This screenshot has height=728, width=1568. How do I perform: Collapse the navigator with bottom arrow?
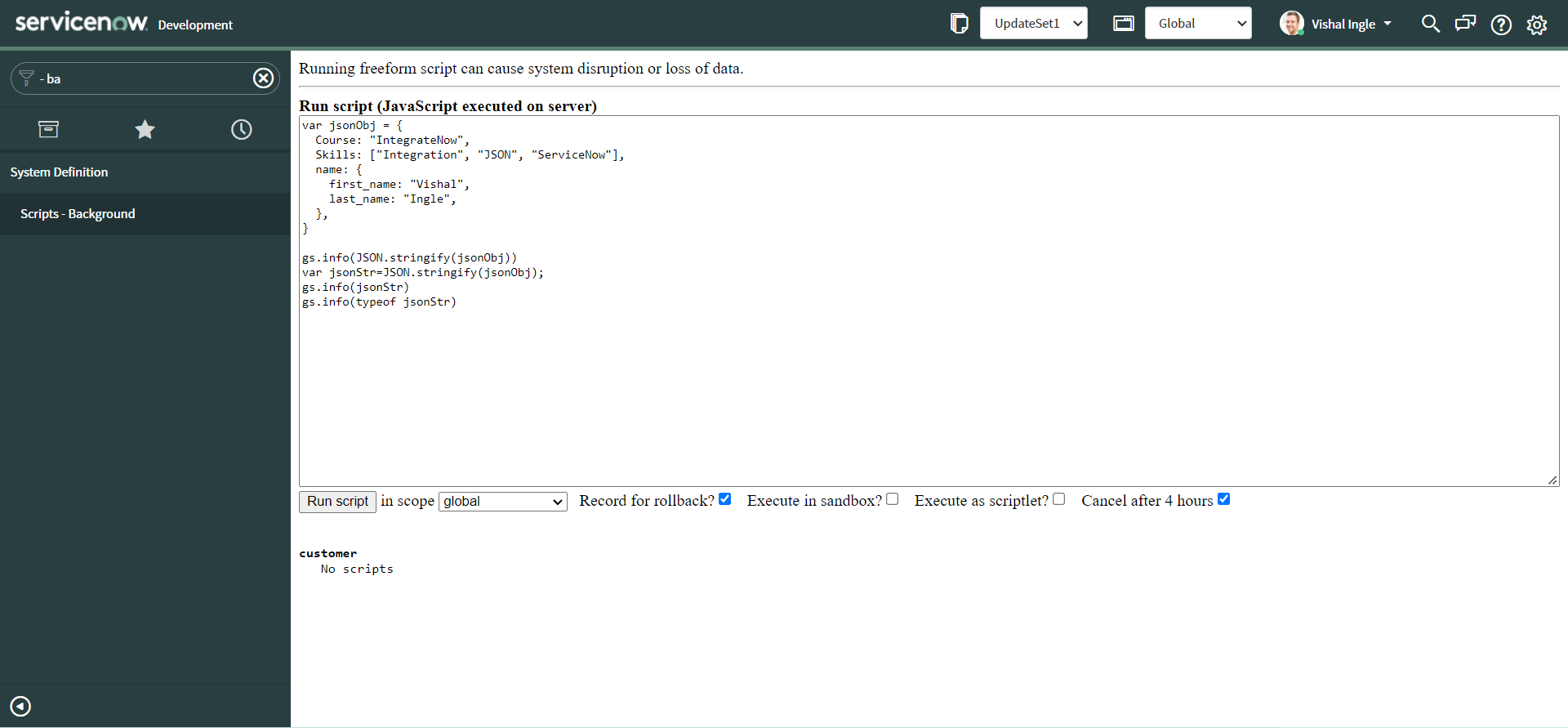[20, 706]
